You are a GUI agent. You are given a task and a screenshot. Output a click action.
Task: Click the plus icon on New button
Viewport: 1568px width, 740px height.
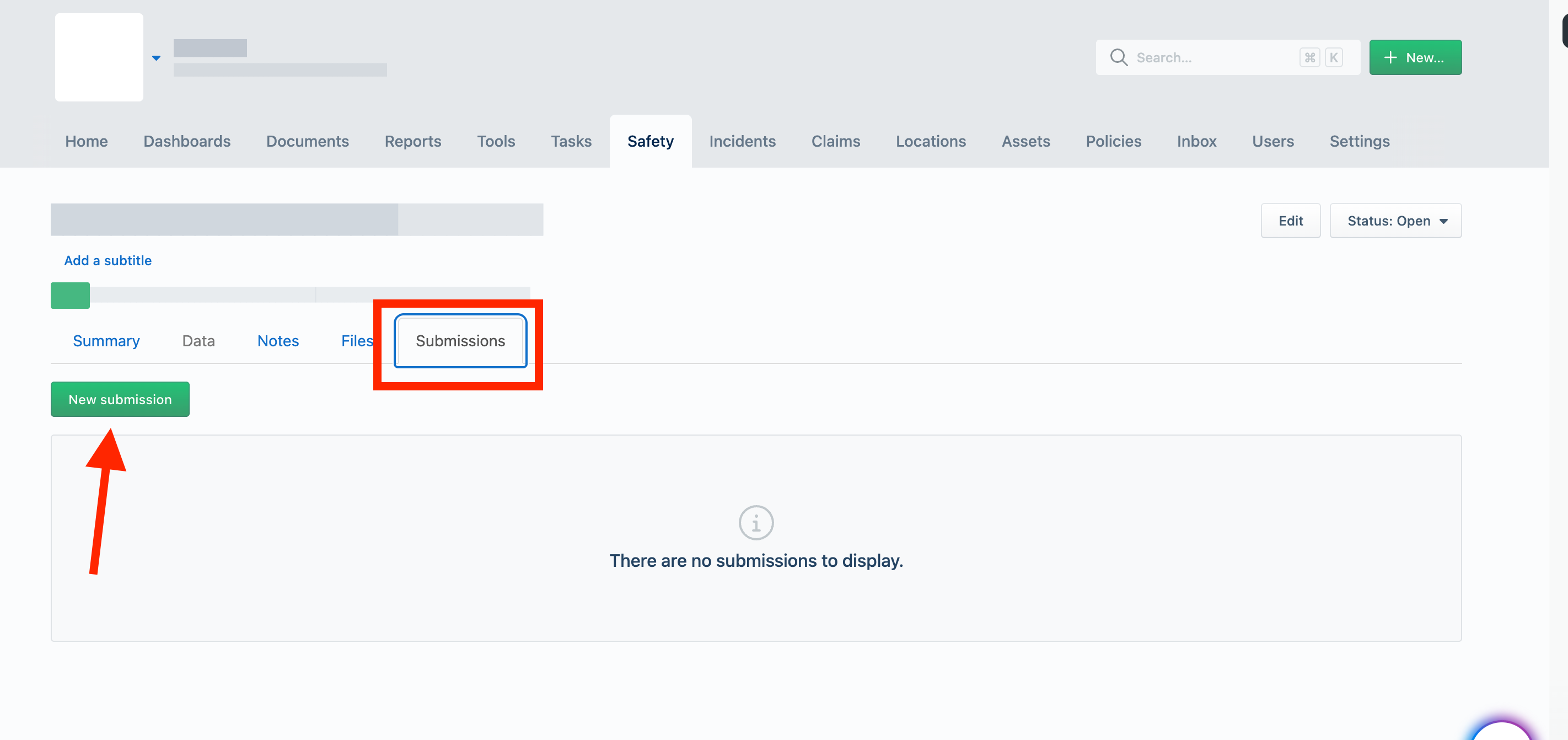click(x=1390, y=57)
